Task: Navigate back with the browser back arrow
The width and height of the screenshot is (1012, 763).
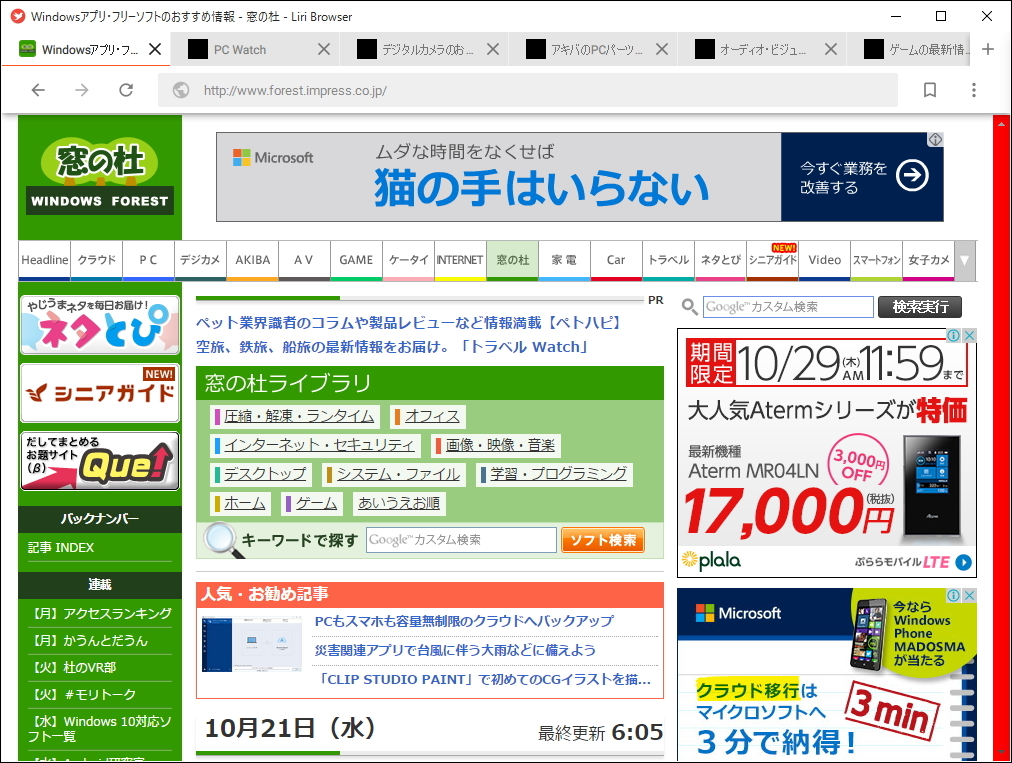Action: [x=37, y=90]
